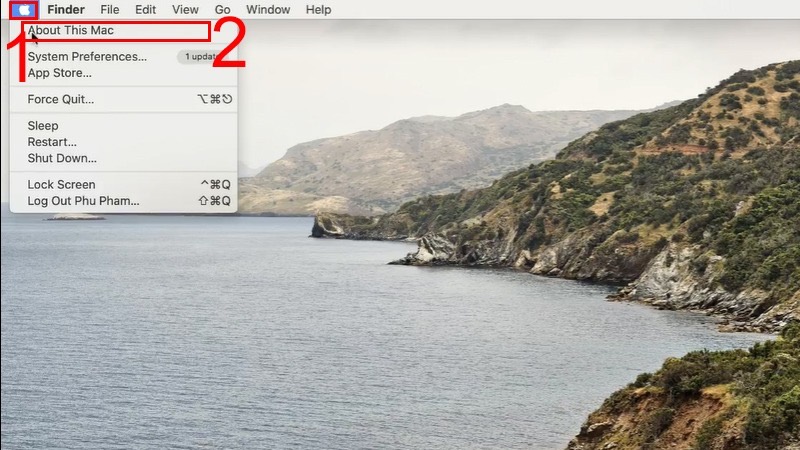Open the View menu
This screenshot has height=450, width=800.
(x=185, y=10)
